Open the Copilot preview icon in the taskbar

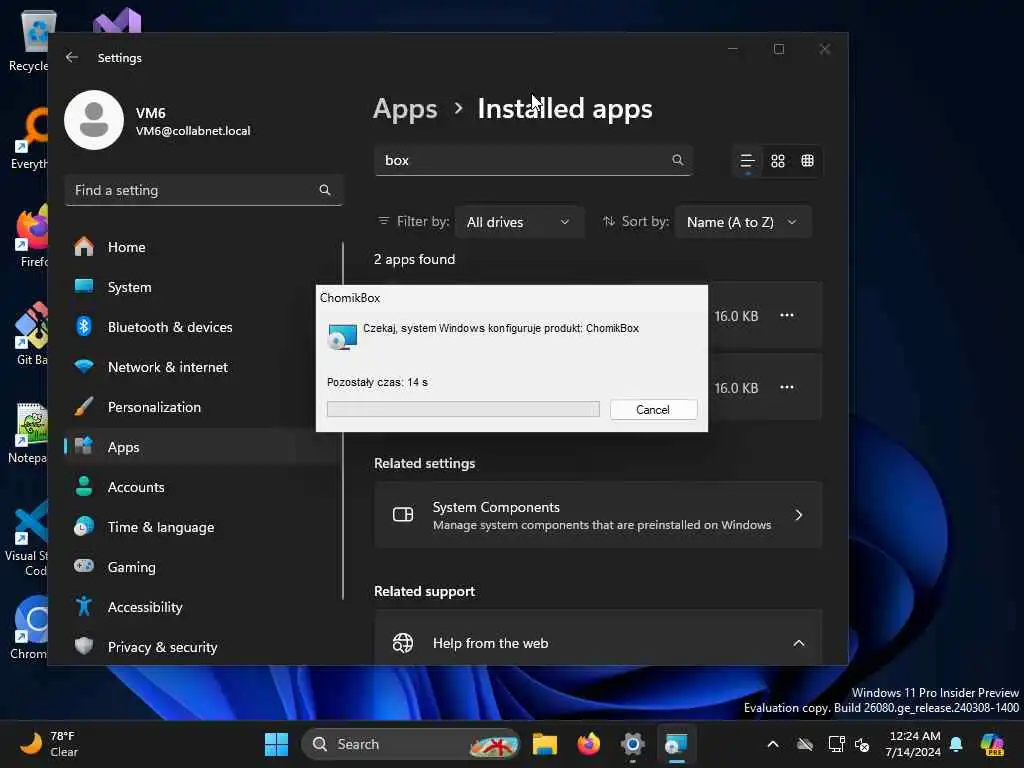991,744
